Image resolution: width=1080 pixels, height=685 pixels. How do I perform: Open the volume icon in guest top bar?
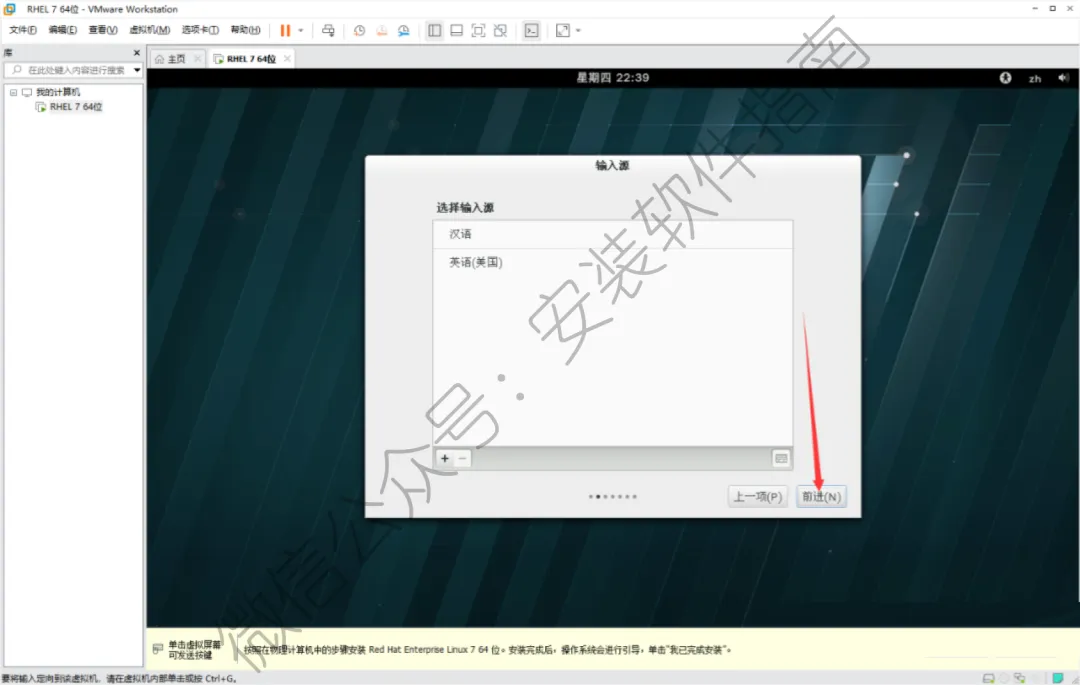tap(1063, 78)
